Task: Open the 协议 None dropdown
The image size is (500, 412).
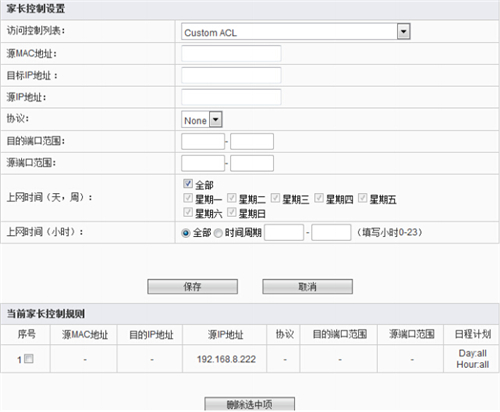Action: (x=202, y=120)
